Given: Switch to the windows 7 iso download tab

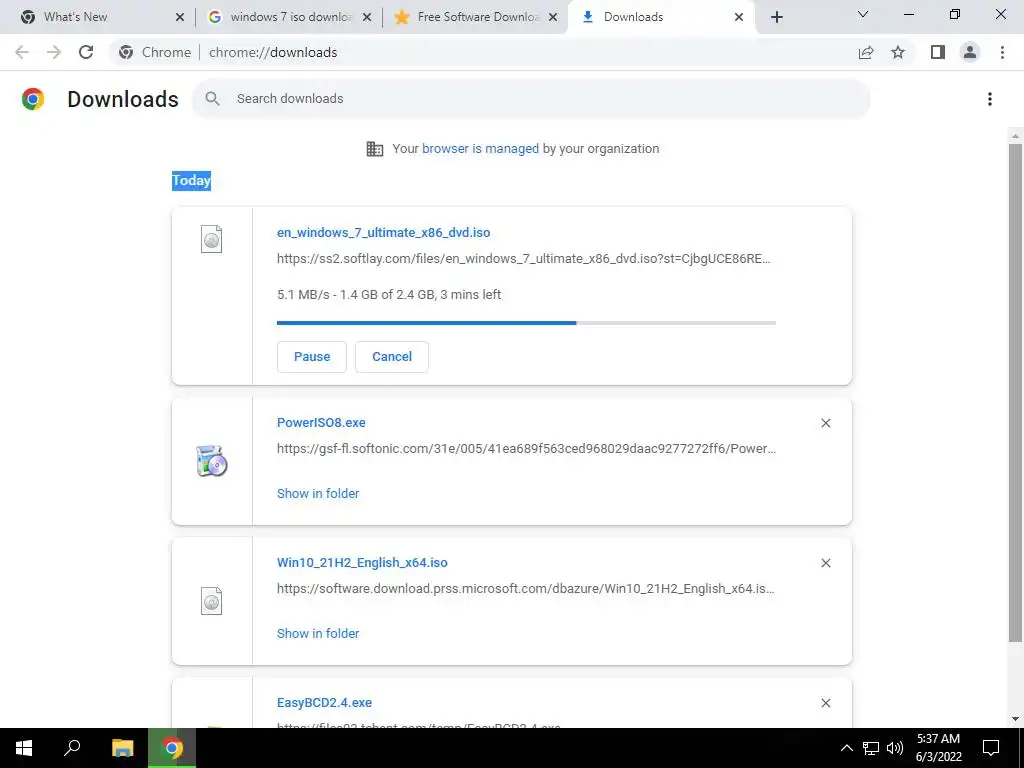Looking at the screenshot, I should tap(287, 17).
